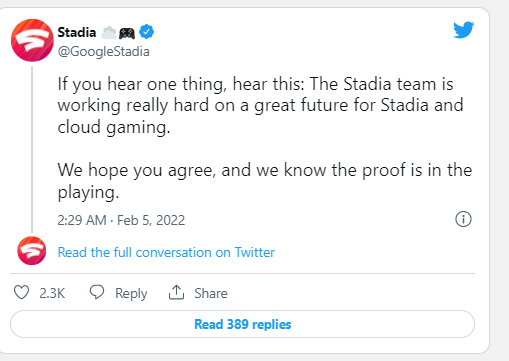This screenshot has width=509, height=361.
Task: Click the Reply text label
Action: [131, 294]
